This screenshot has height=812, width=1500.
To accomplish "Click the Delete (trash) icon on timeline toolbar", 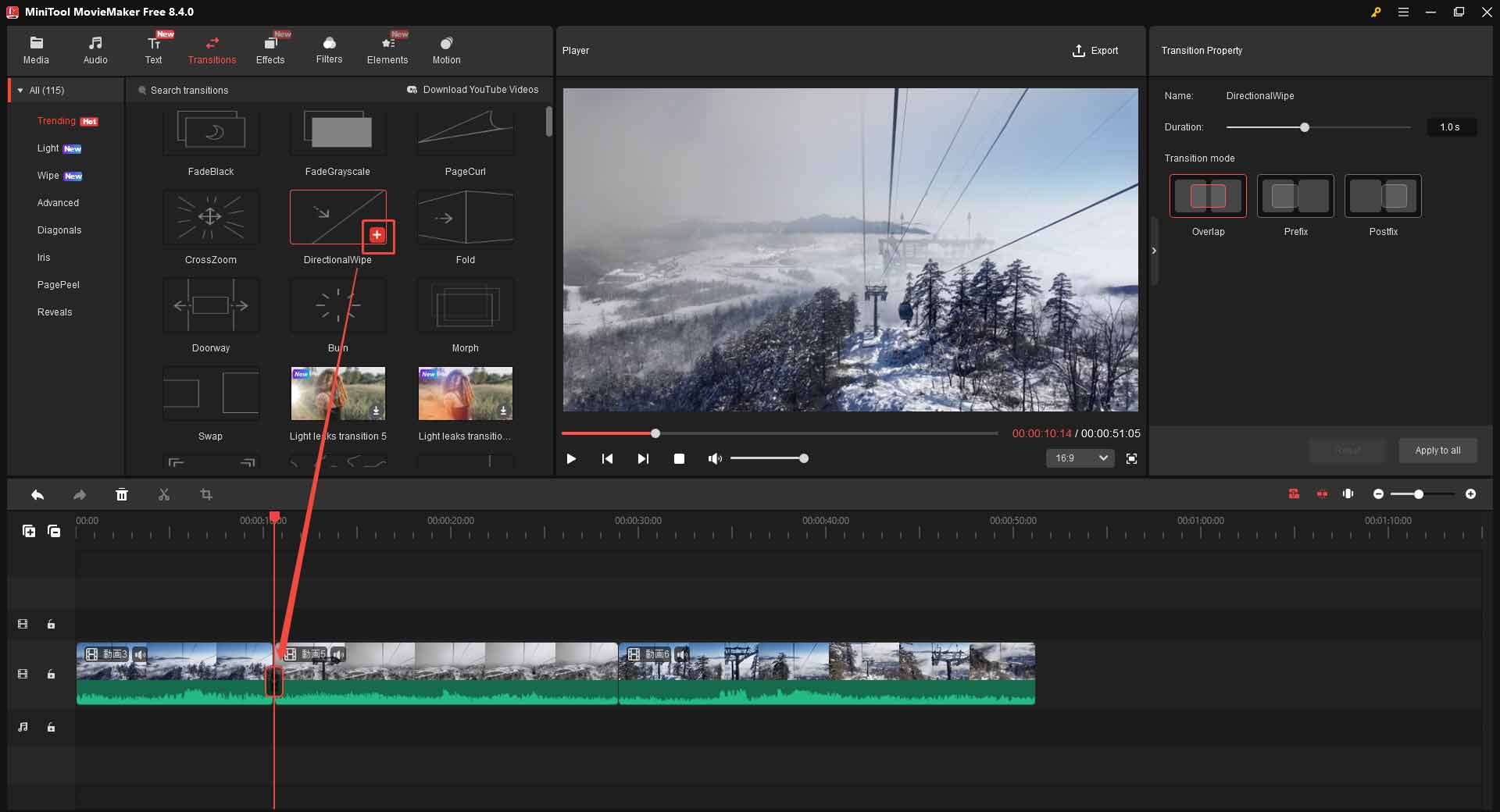I will point(122,494).
